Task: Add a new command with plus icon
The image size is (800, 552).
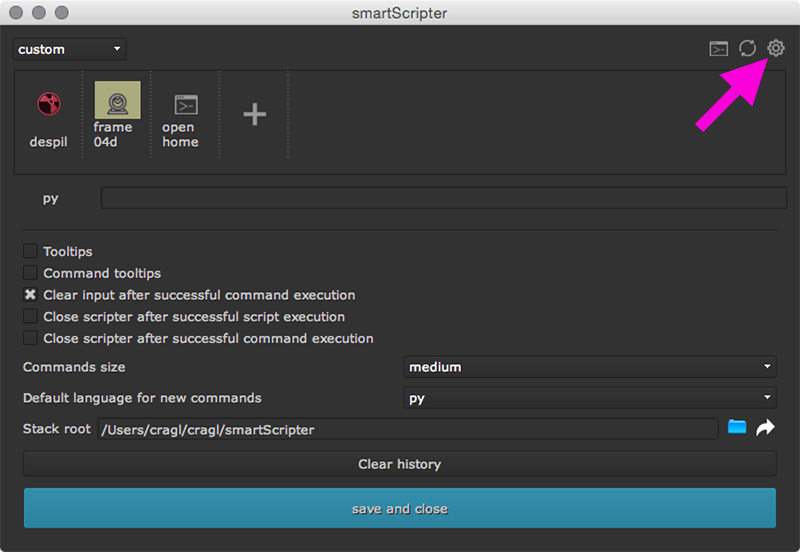Action: [x=255, y=114]
